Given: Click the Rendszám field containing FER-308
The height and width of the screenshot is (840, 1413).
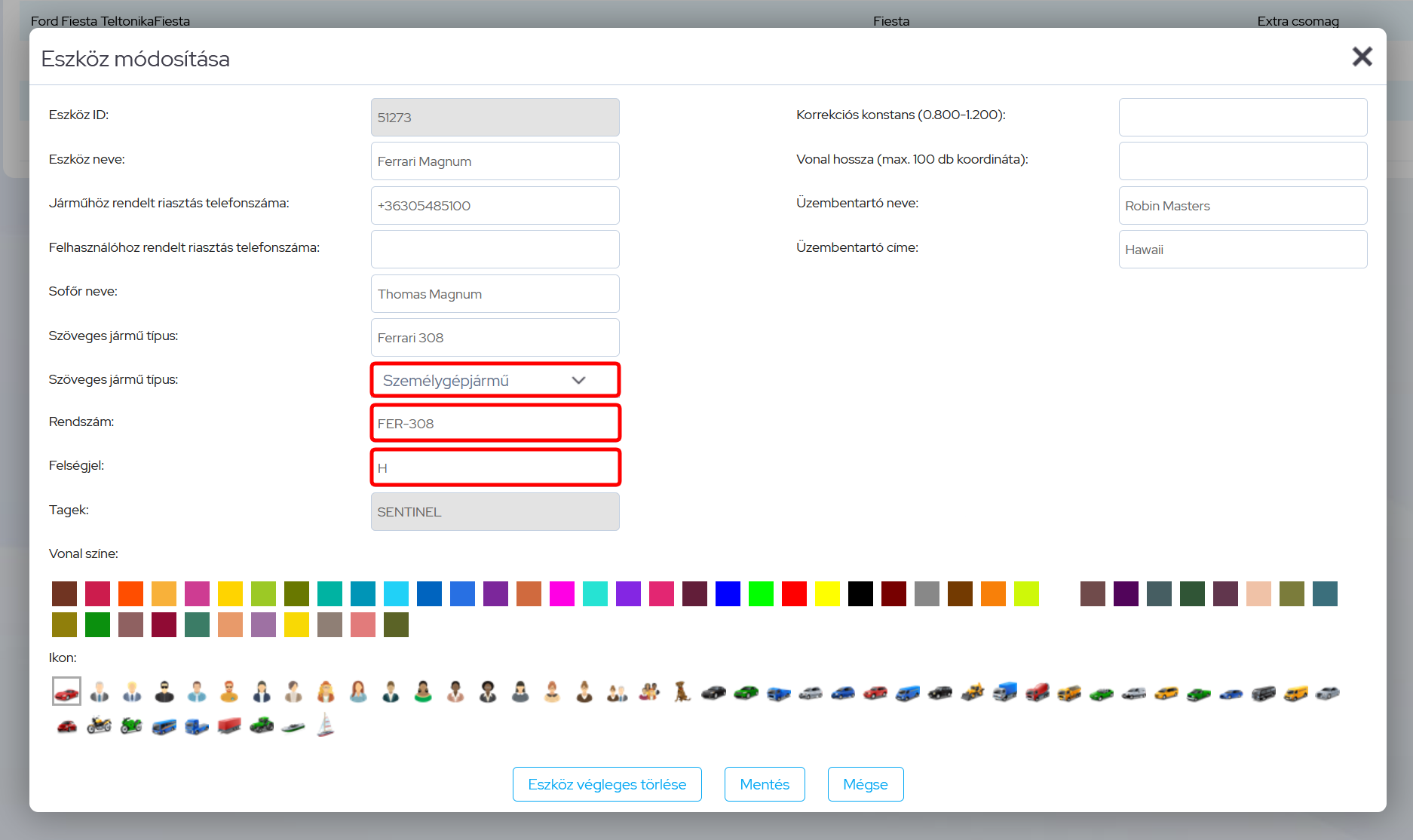Looking at the screenshot, I should pyautogui.click(x=495, y=424).
